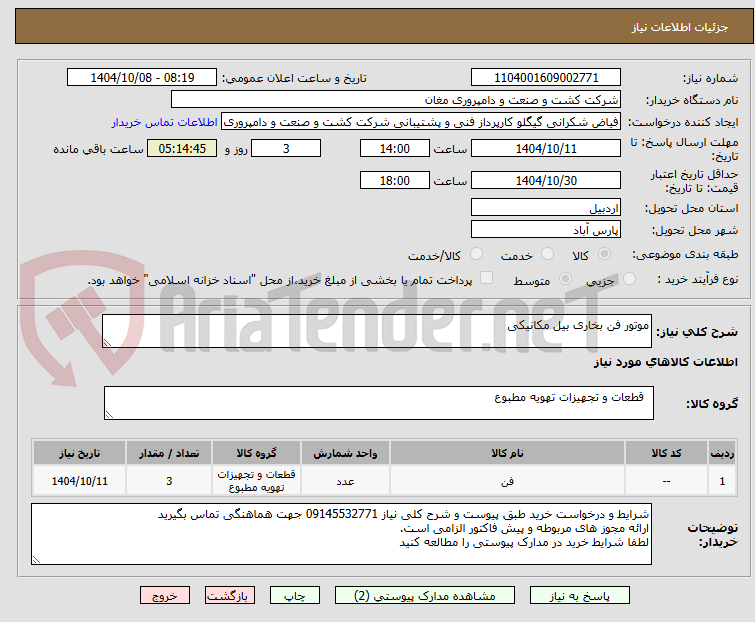Click the city field پارس آباد
The image size is (755, 622).
tap(546, 229)
